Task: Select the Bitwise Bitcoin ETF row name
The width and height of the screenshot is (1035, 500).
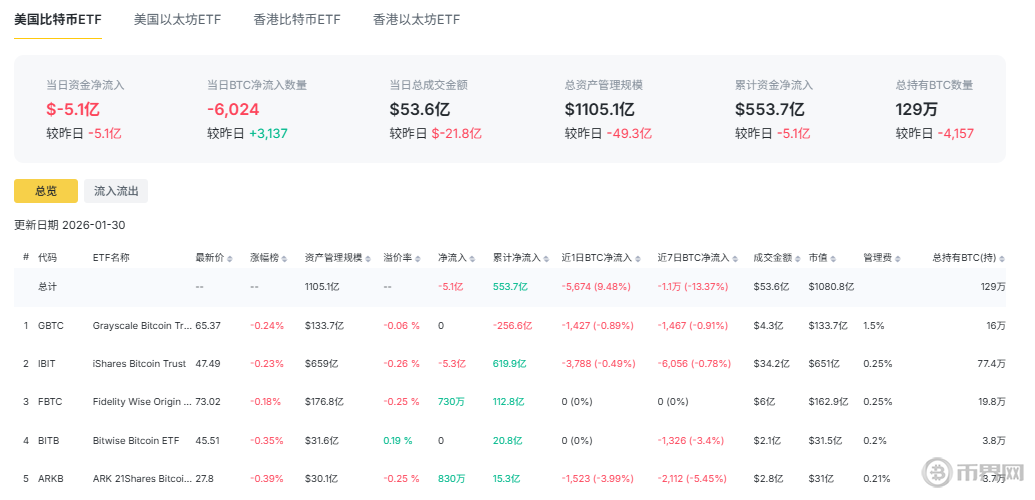Action: pyautogui.click(x=135, y=440)
